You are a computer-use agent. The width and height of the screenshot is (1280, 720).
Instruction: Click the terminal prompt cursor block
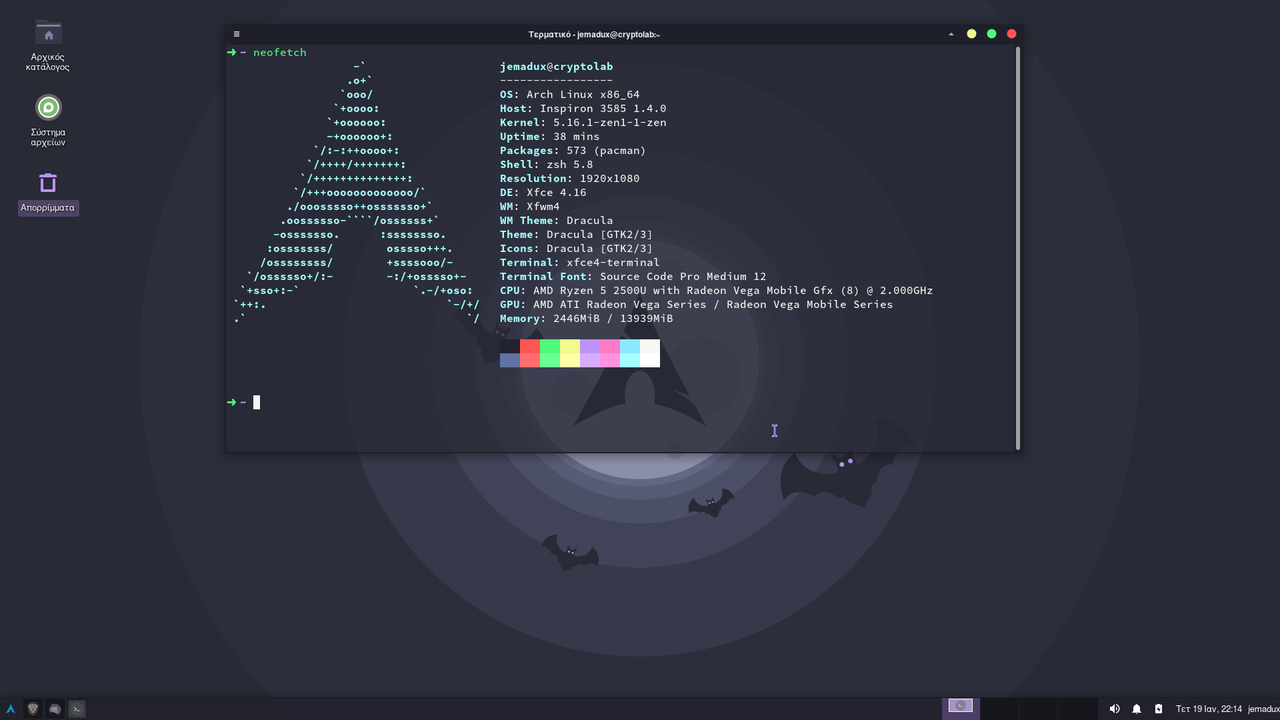(x=256, y=402)
